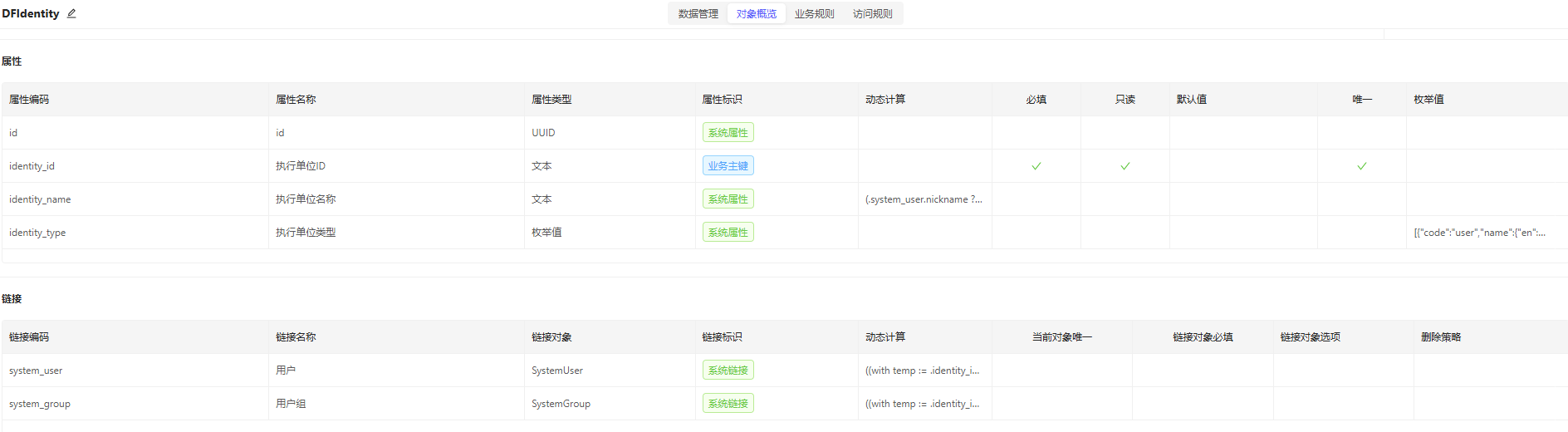Viewport: 1568px width, 432px height.
Task: Click the 属性 section heading
Action: (x=12, y=61)
